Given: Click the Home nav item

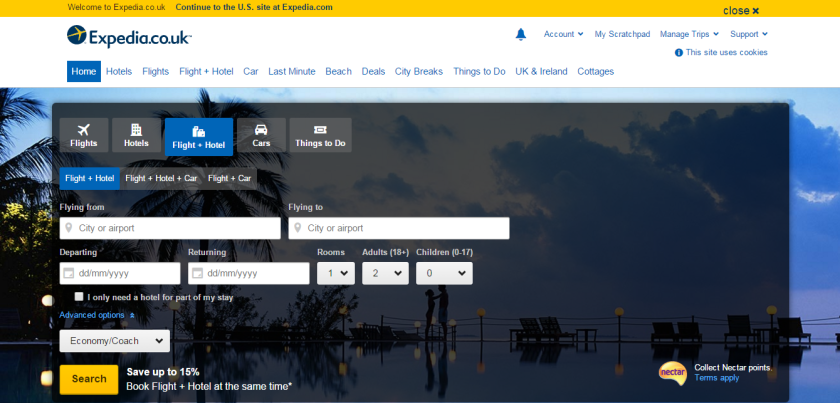Looking at the screenshot, I should click(x=84, y=71).
